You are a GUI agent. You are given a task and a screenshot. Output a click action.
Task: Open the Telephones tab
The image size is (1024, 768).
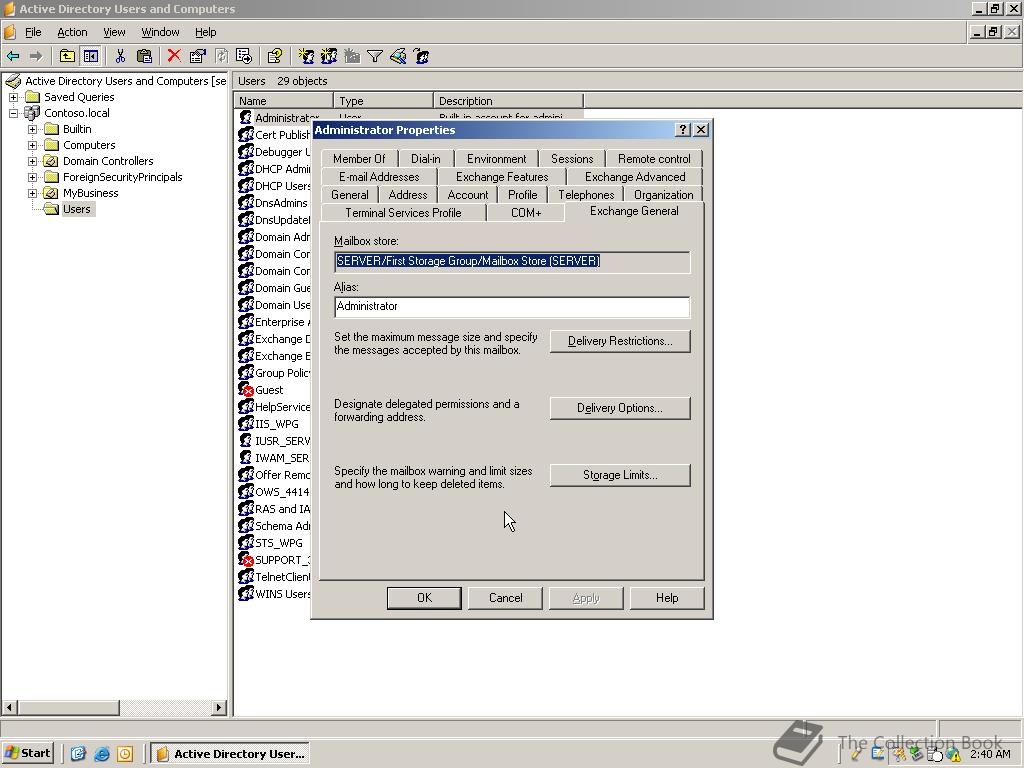point(586,195)
